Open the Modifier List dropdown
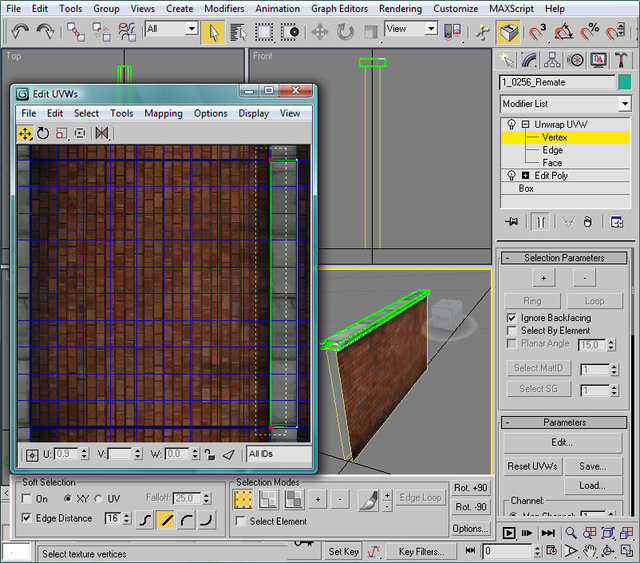The image size is (640, 563). tap(566, 104)
